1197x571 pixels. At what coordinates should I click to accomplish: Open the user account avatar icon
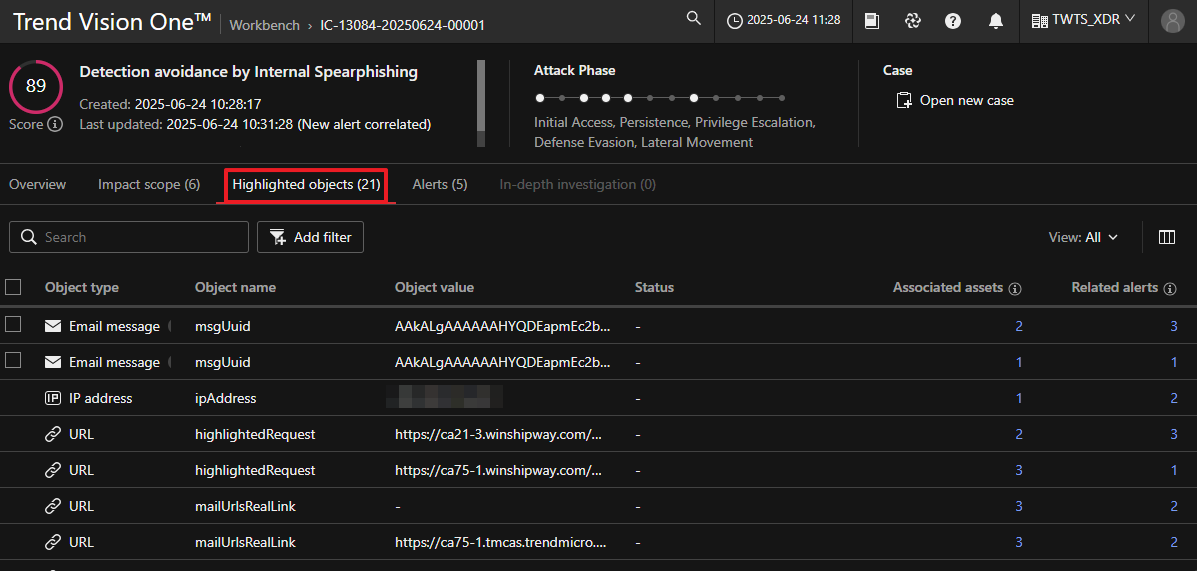click(1172, 21)
